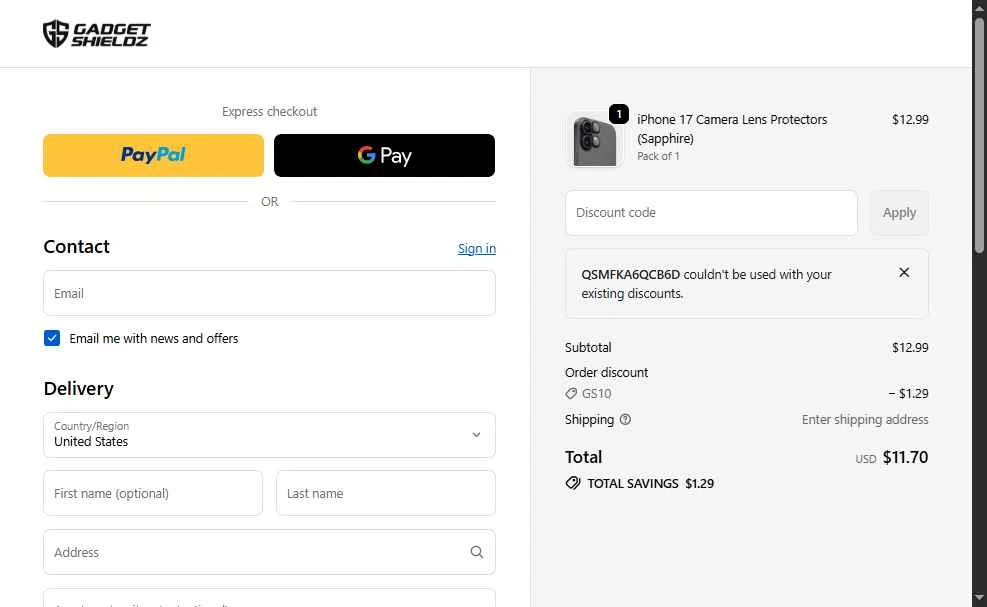Viewport: 987px width, 607px height.
Task: Open the iPhone 17 lens protector thumbnail
Action: coord(595,140)
